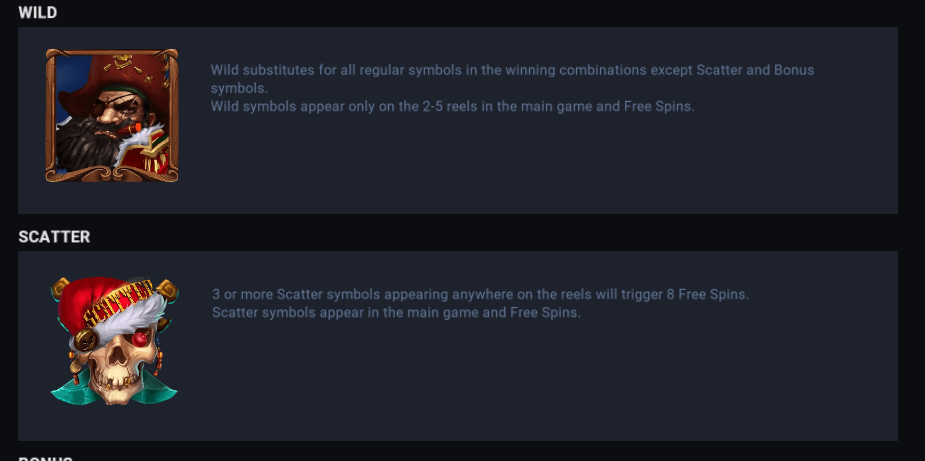925x461 pixels.
Task: Click the 'Wild symbols appear only on 2-5 reels' line
Action: click(452, 106)
